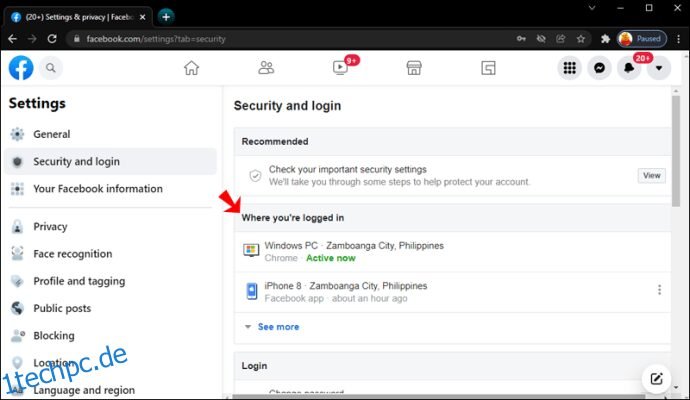The width and height of the screenshot is (690, 400).
Task: Click the new message compose icon
Action: click(656, 378)
